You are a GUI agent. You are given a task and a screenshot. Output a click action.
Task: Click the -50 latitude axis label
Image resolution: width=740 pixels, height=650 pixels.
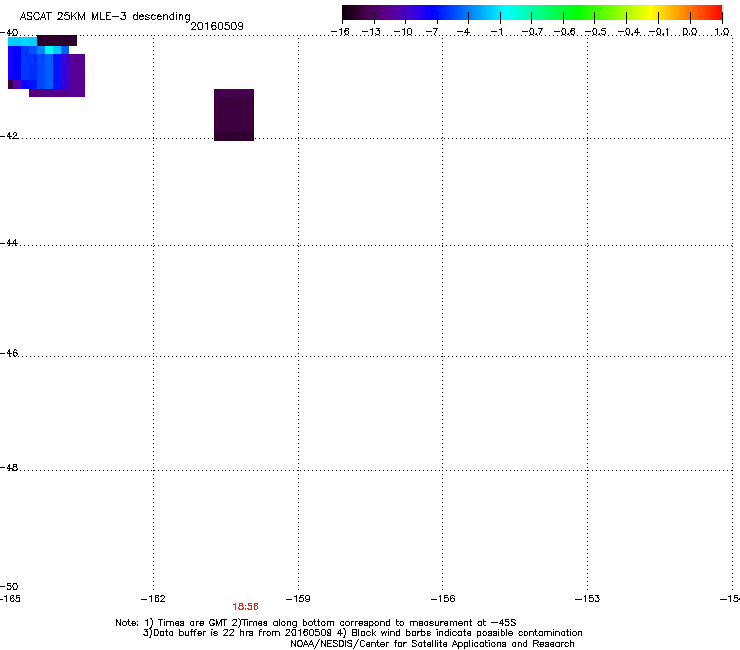point(9,586)
